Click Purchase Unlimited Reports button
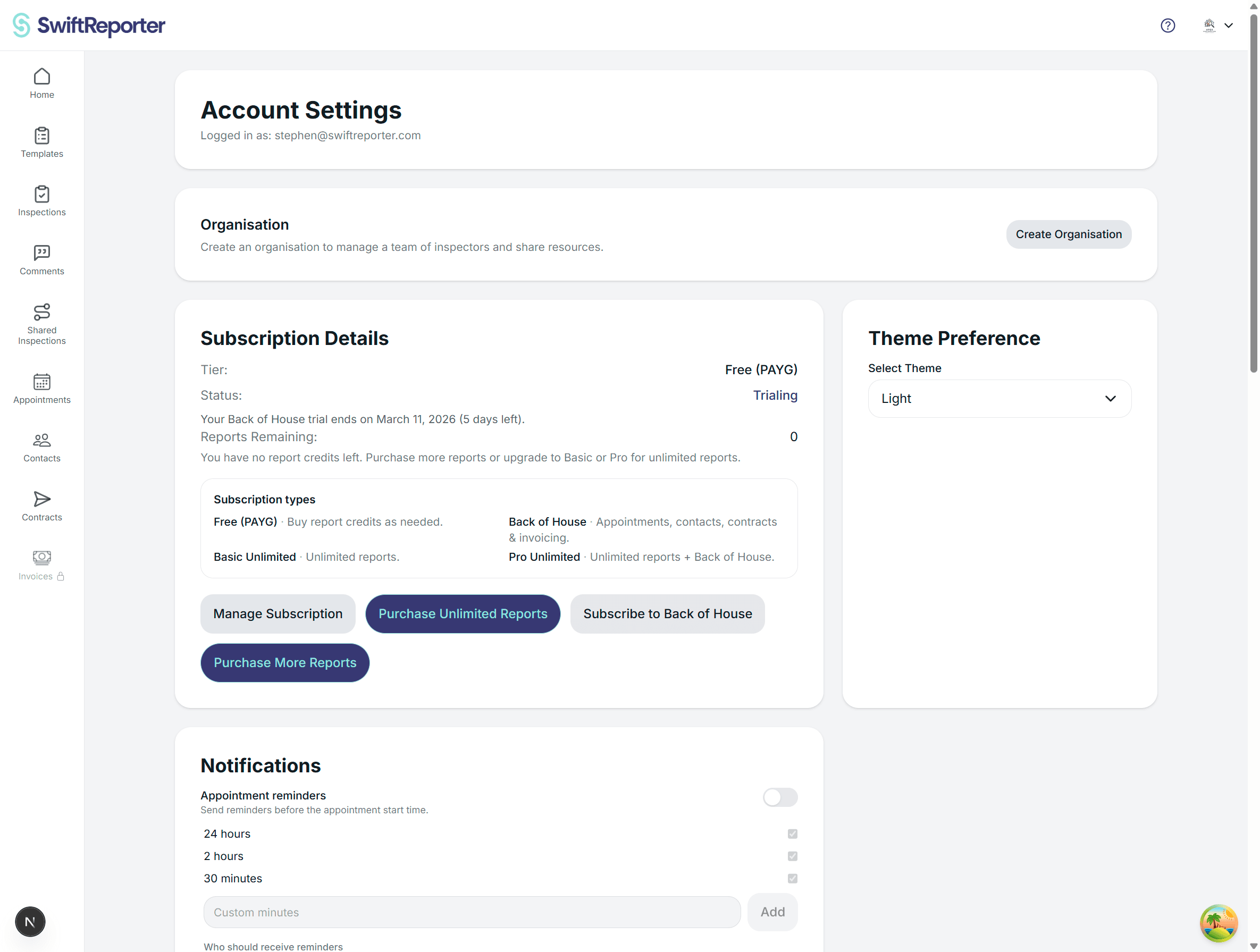This screenshot has width=1260, height=952. click(x=463, y=614)
